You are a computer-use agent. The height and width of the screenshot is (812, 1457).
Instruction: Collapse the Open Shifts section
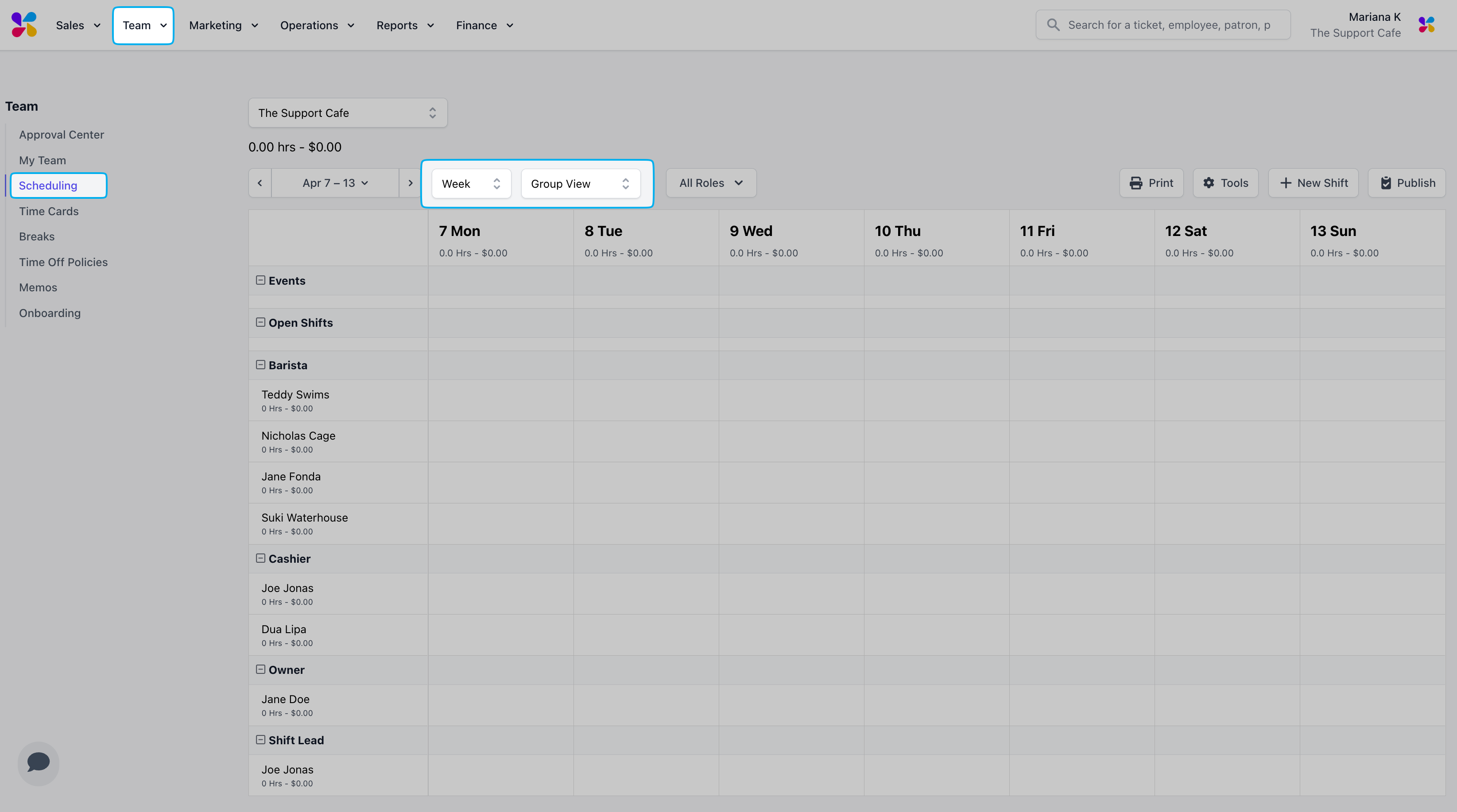(260, 322)
